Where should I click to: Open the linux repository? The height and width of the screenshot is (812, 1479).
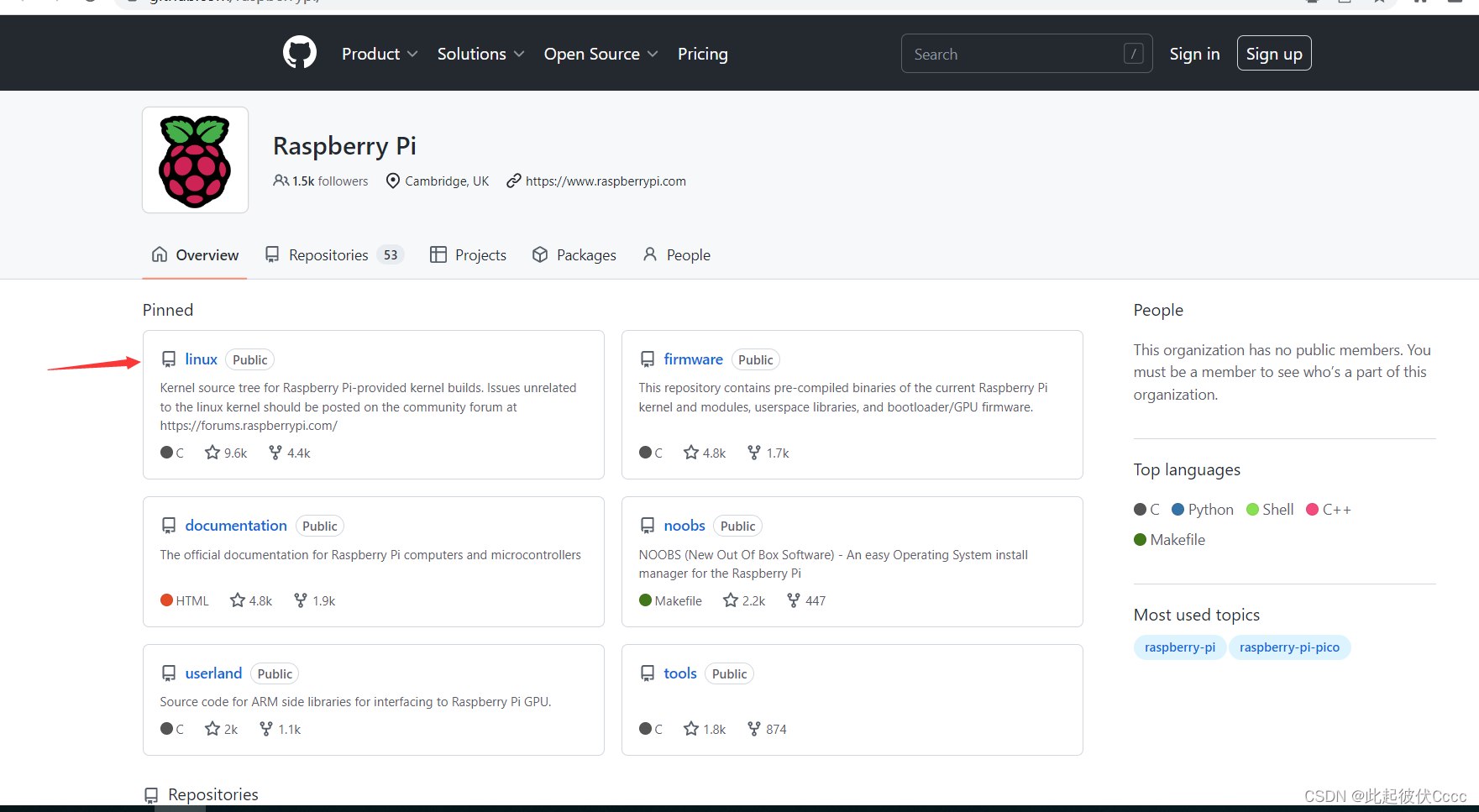202,359
